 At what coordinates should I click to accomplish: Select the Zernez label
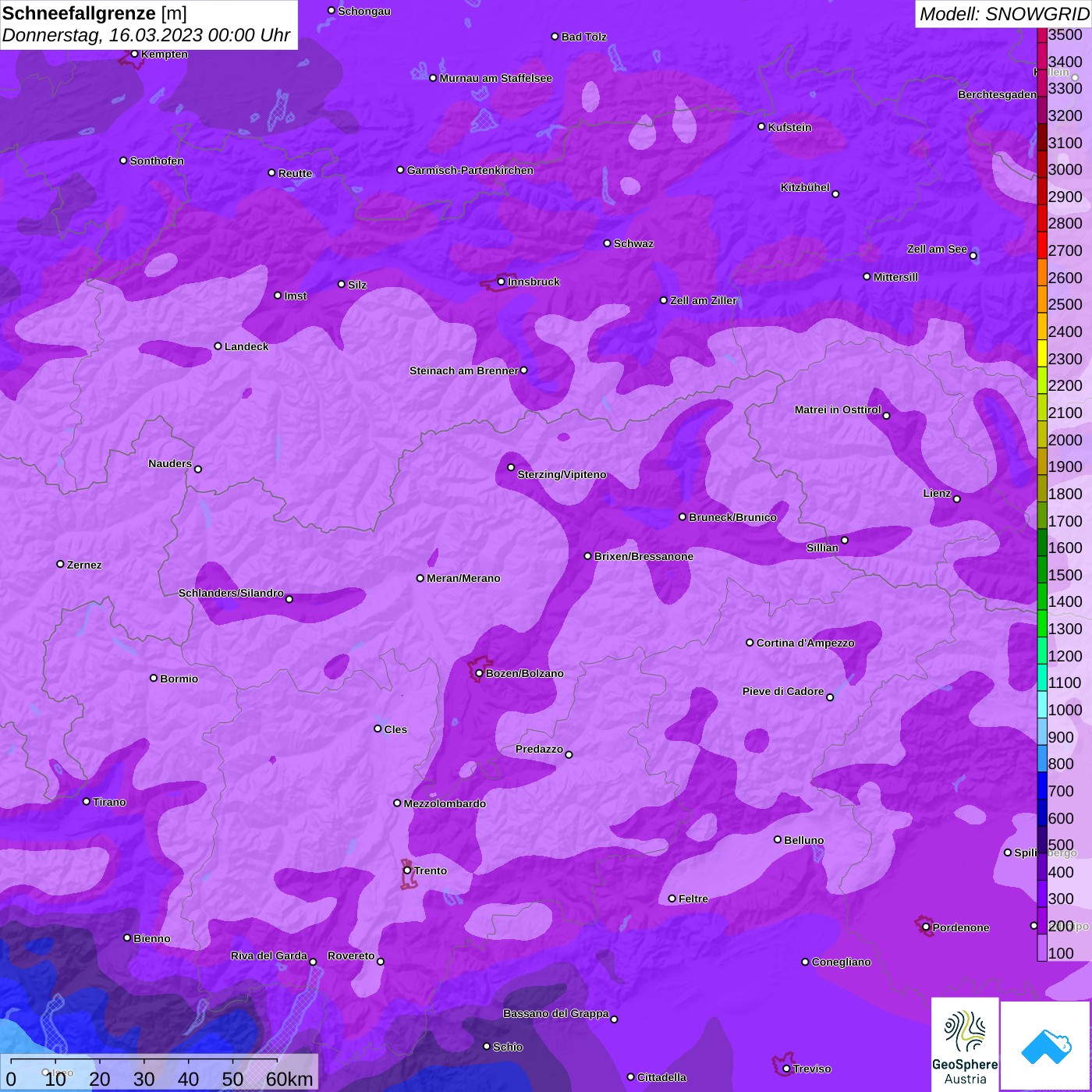[84, 565]
